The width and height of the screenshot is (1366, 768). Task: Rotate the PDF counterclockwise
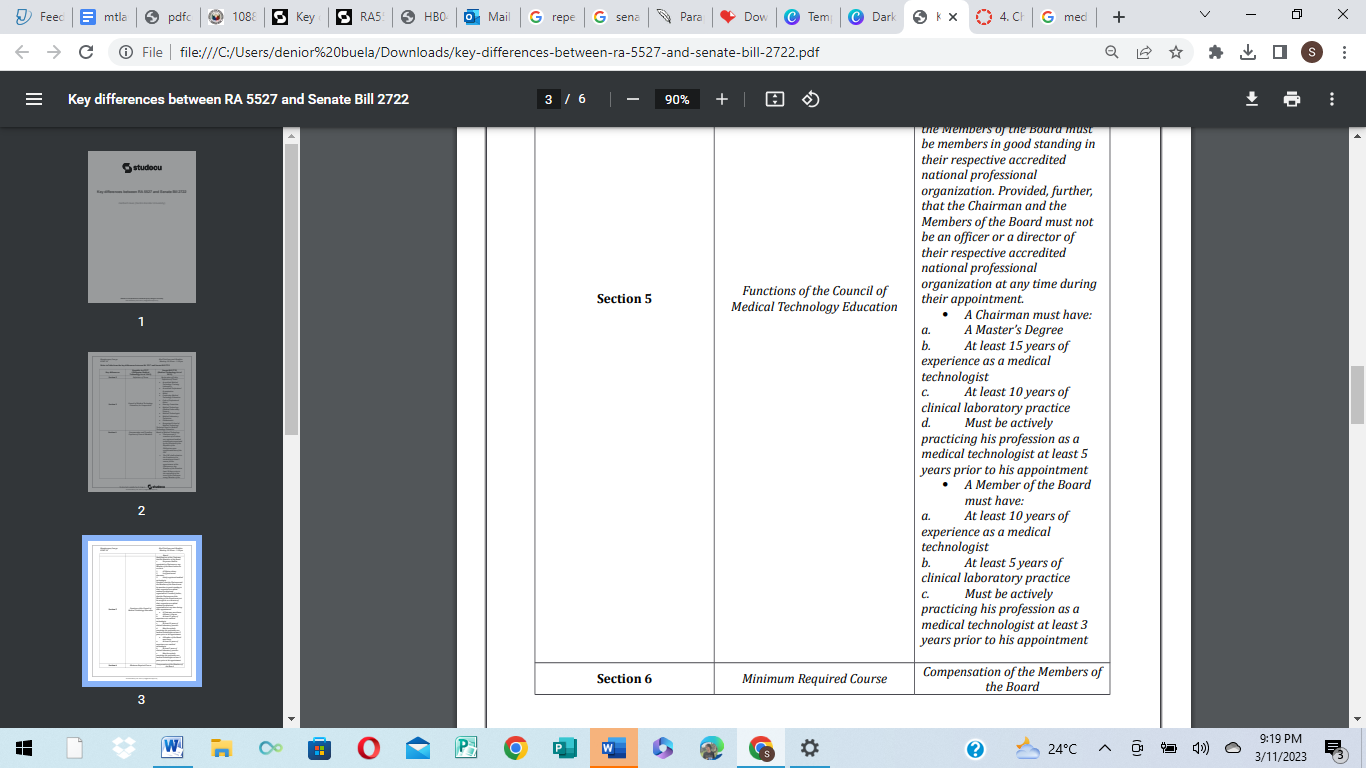(811, 99)
